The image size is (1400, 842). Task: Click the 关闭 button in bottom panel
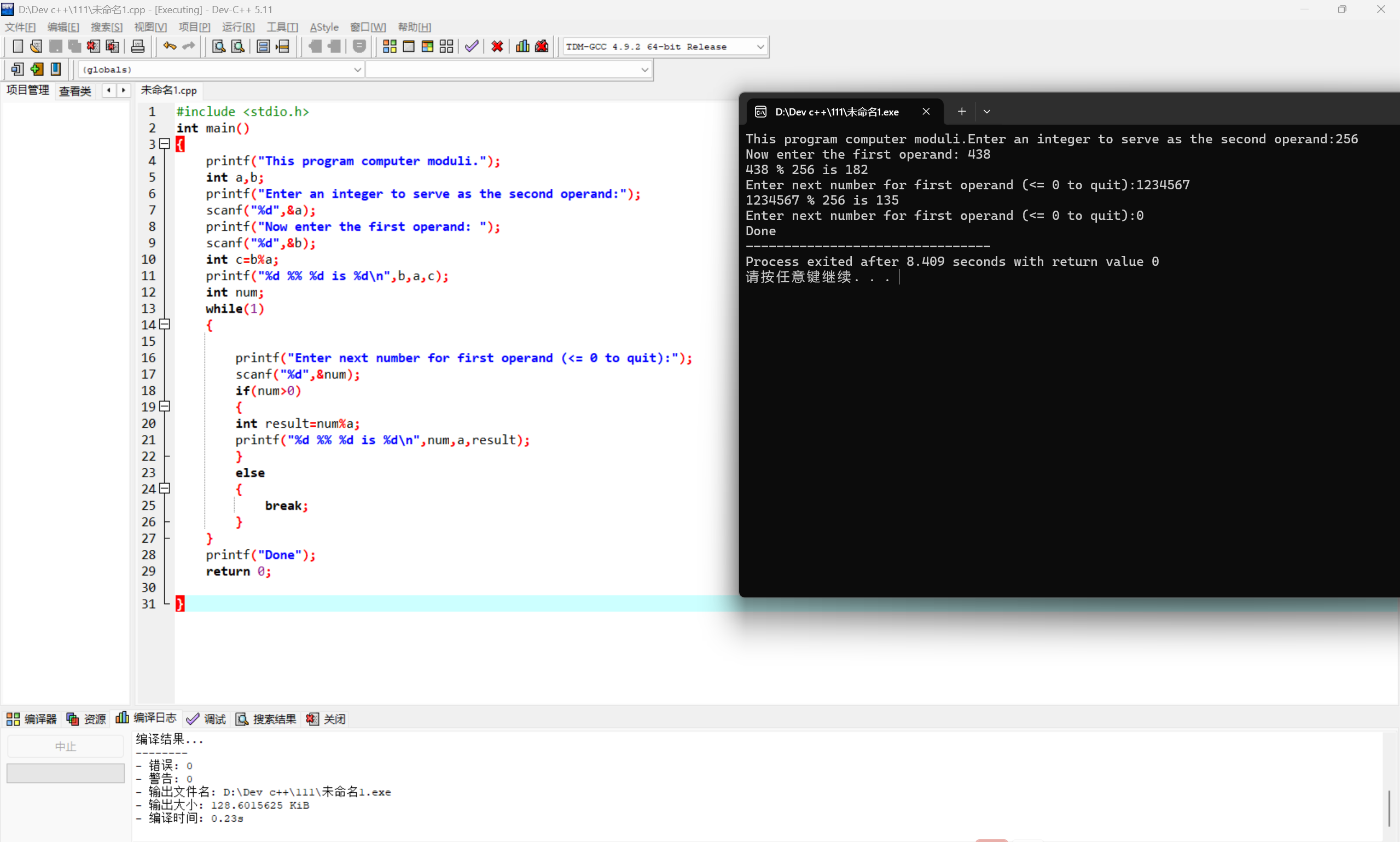click(x=326, y=719)
